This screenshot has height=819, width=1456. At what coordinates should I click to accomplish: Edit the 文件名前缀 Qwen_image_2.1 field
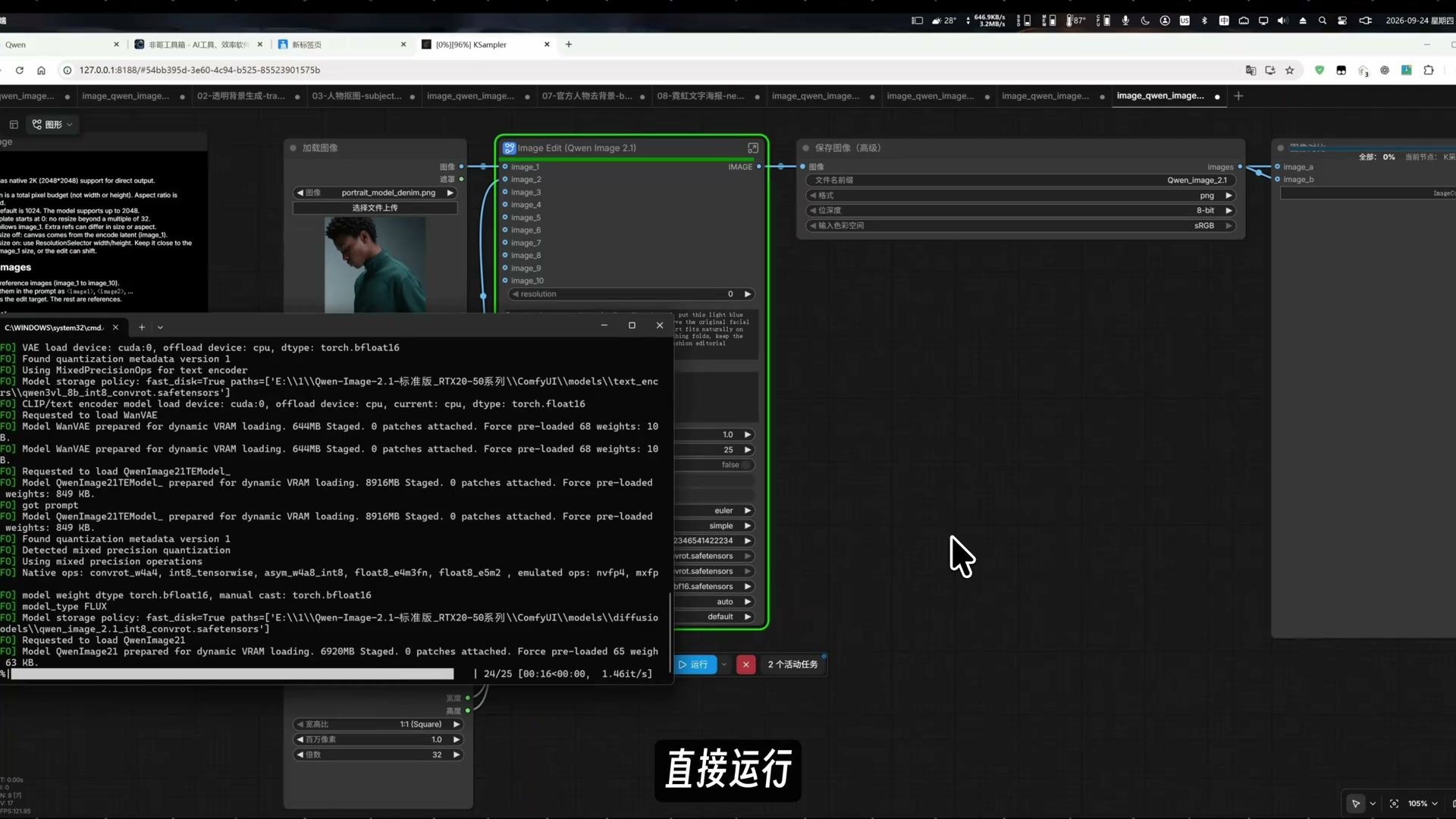(1021, 180)
